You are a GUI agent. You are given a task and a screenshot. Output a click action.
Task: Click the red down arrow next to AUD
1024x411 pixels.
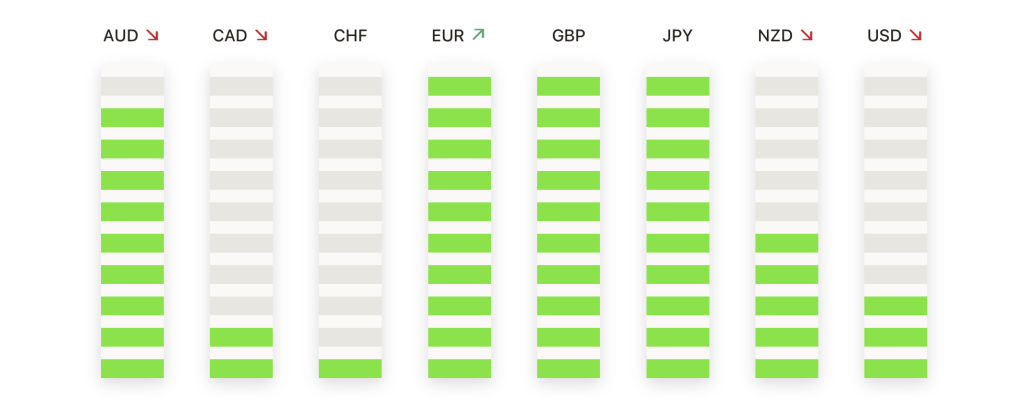coord(152,35)
